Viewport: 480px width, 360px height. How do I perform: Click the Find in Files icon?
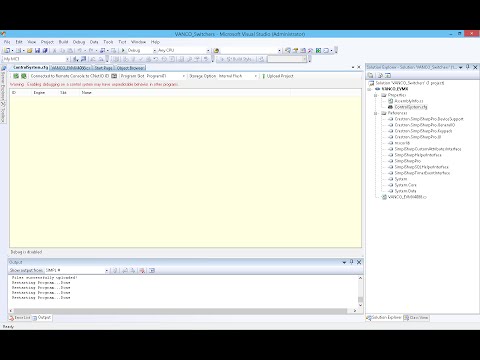coord(216,50)
